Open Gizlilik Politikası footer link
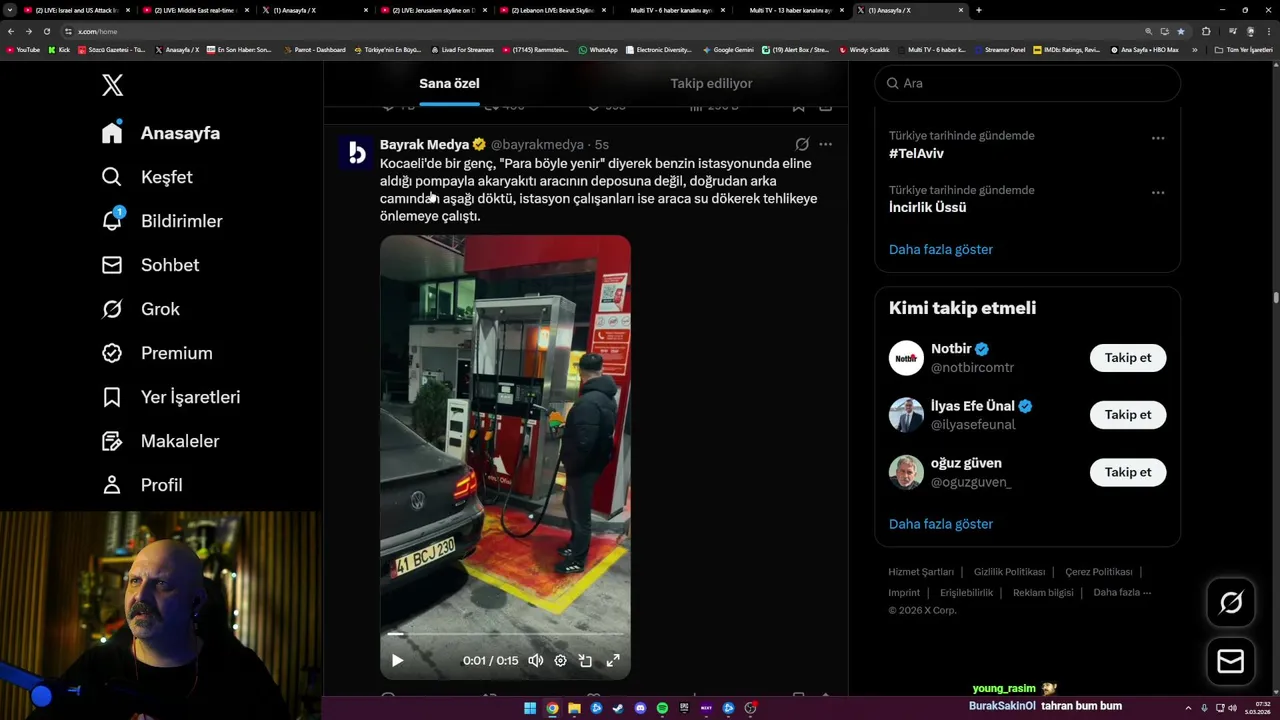Viewport: 1280px width, 720px height. [x=1009, y=572]
